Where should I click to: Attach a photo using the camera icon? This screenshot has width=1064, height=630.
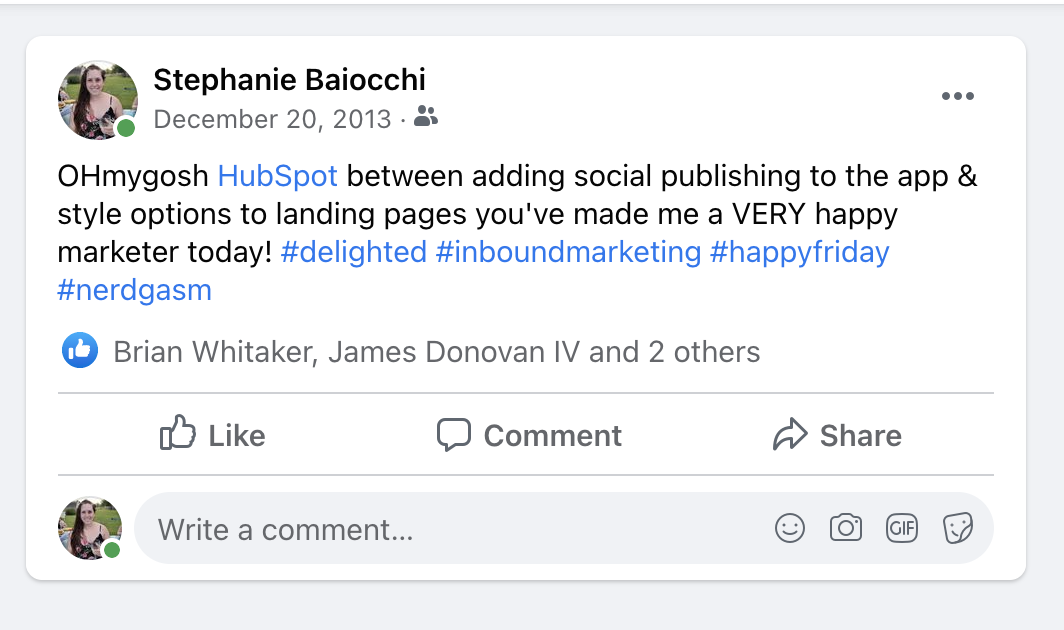[x=846, y=527]
